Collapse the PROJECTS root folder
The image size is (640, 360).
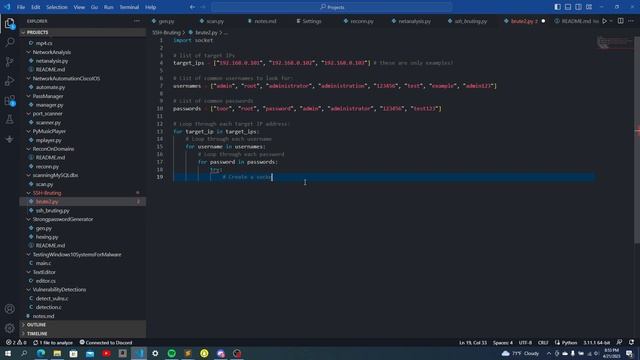click(x=83, y=32)
